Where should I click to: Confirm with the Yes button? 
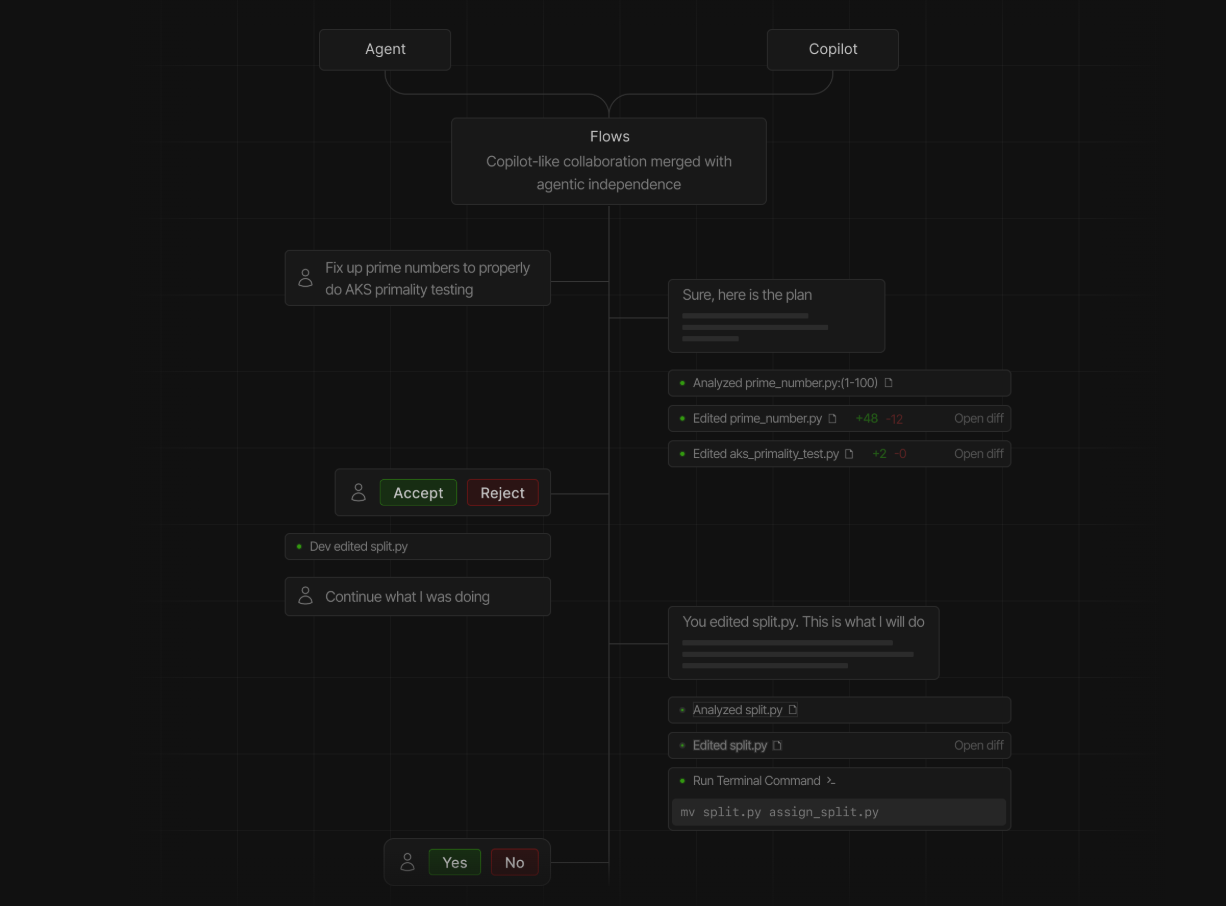click(x=455, y=862)
